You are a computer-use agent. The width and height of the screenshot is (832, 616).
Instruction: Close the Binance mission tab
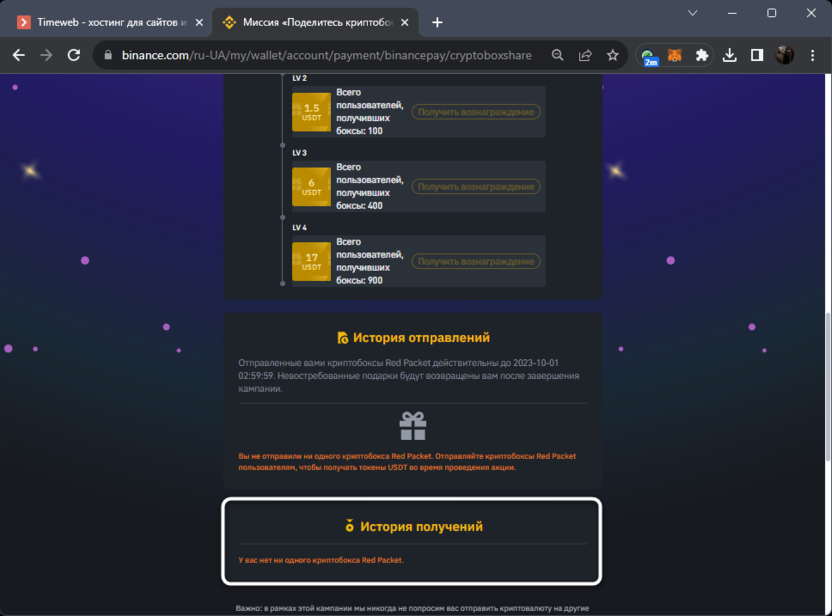pyautogui.click(x=404, y=22)
